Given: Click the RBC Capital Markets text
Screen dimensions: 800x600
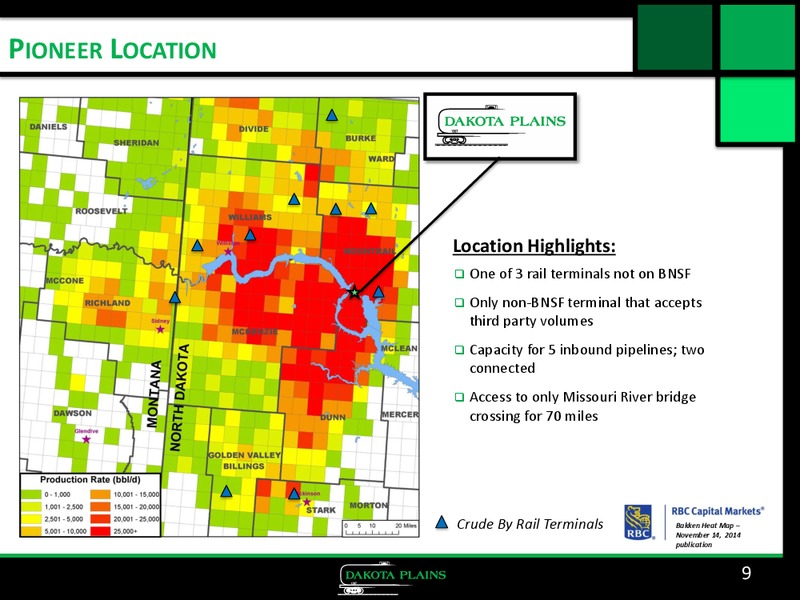Looking at the screenshot, I should pyautogui.click(x=717, y=511).
